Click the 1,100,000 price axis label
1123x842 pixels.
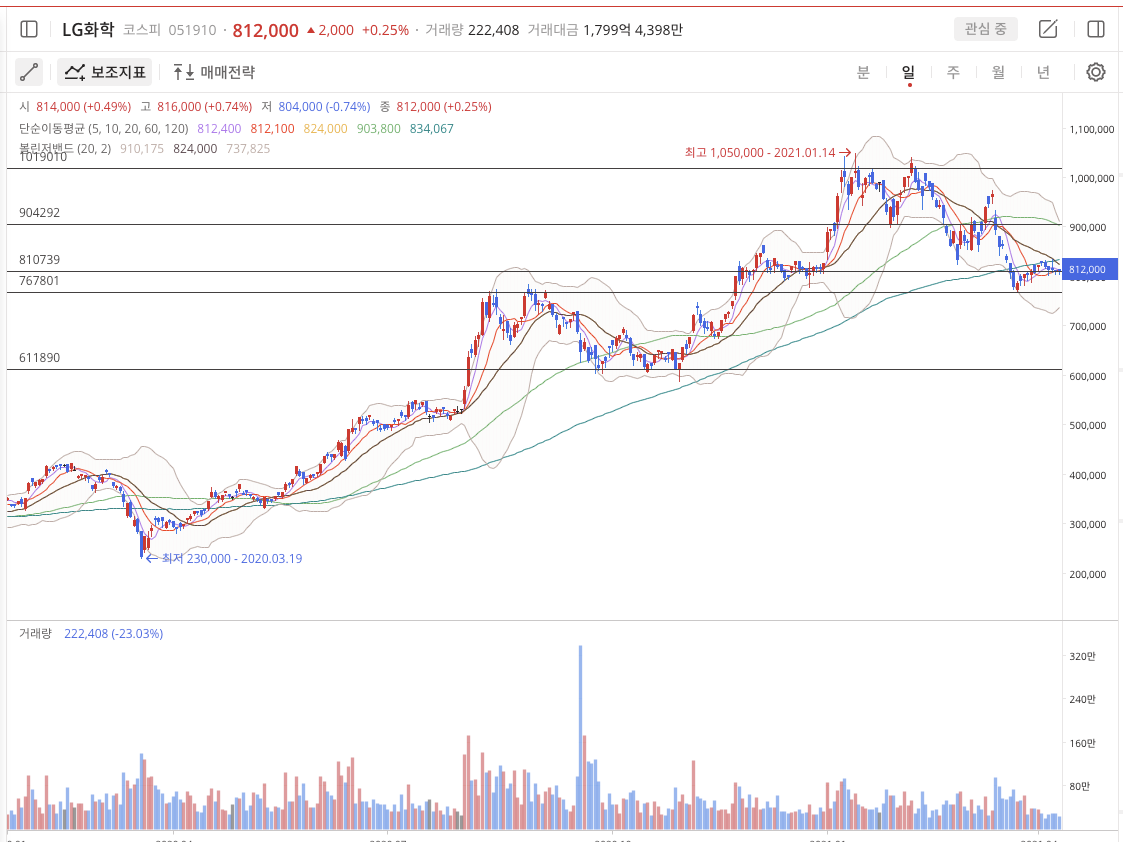click(x=1091, y=130)
